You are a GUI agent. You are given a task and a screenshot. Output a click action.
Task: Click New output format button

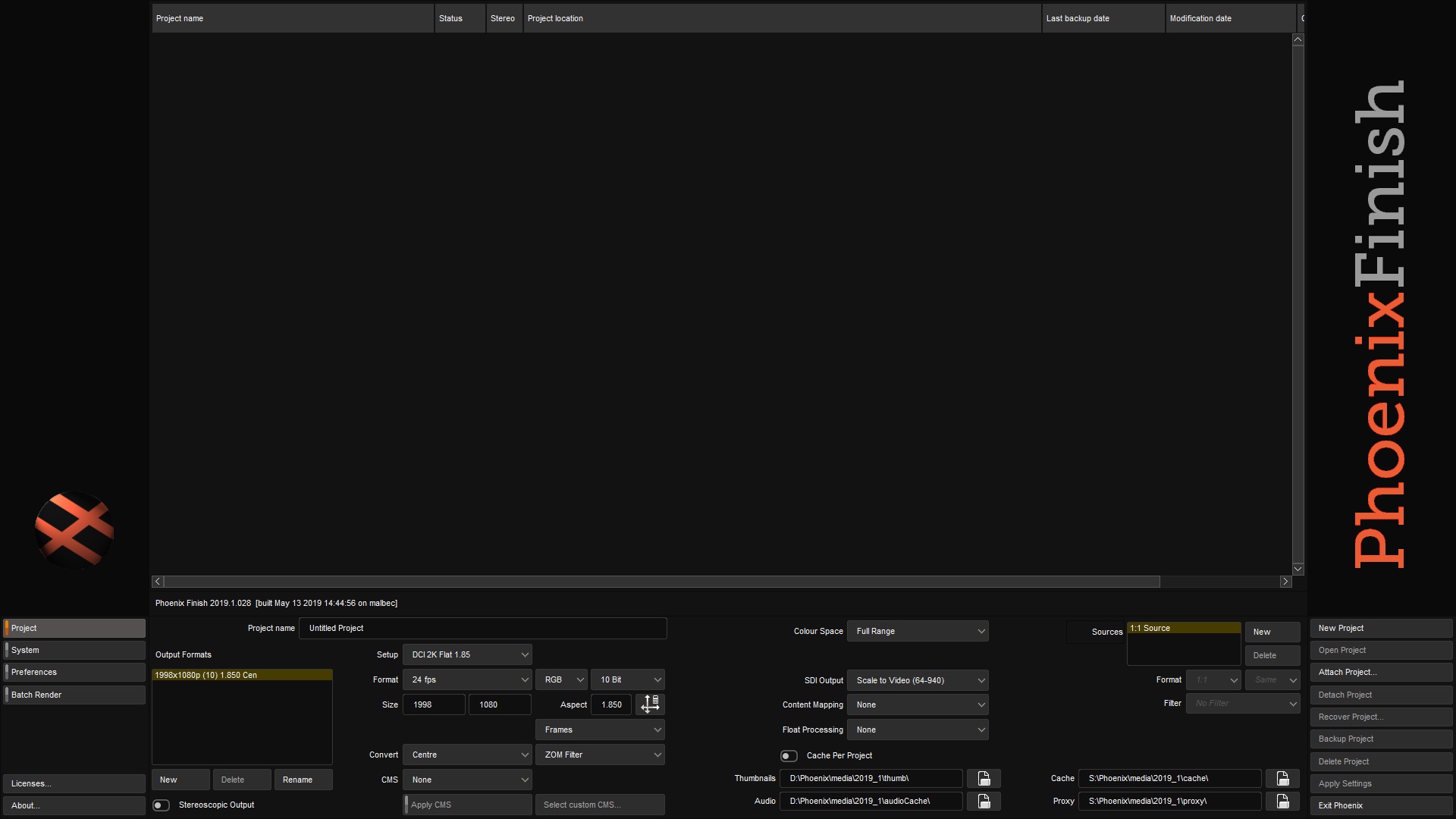pyautogui.click(x=180, y=780)
